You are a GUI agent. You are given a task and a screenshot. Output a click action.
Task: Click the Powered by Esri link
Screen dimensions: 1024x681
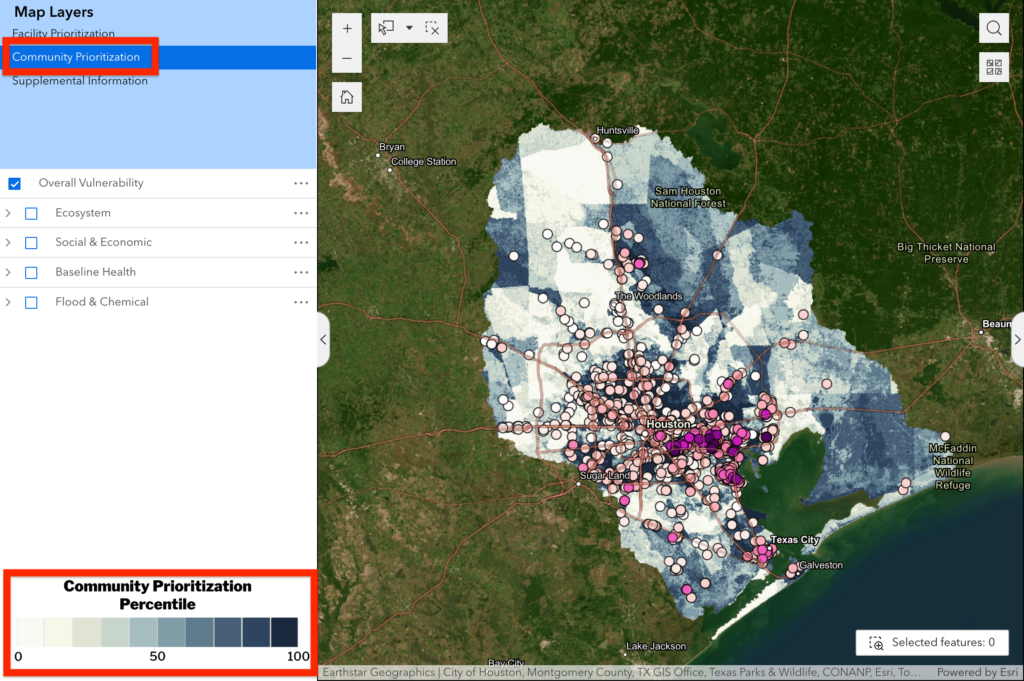tap(977, 672)
